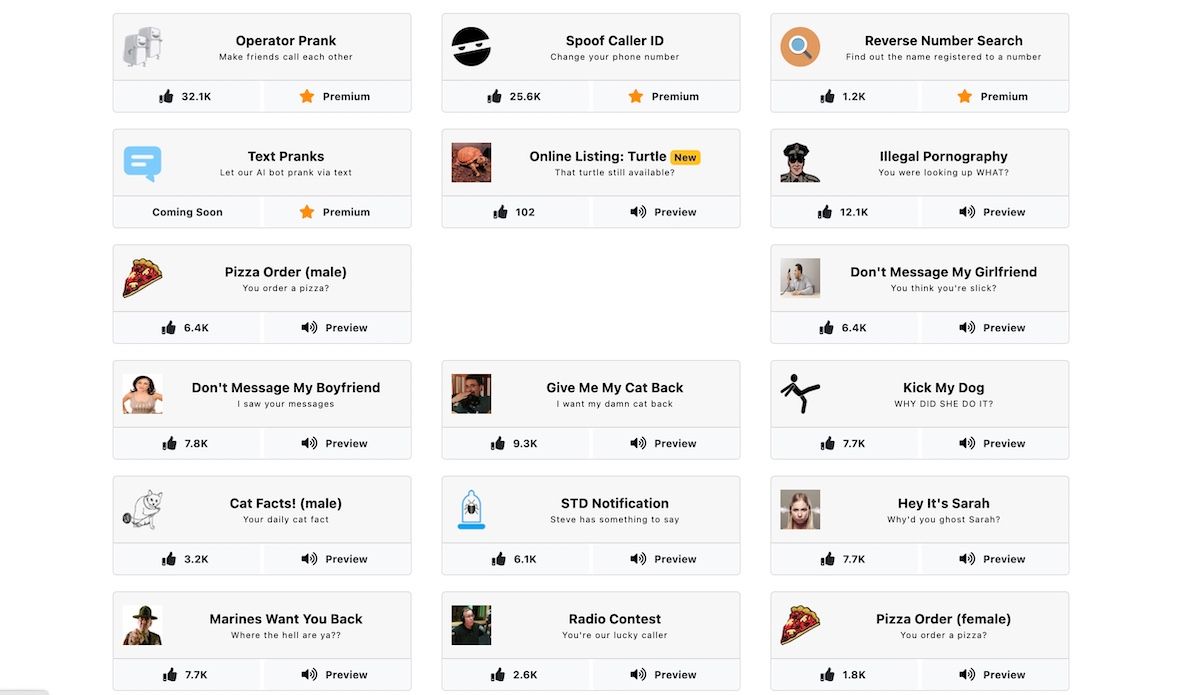
Task: Click the Spoof Caller ID ninja icon
Action: click(471, 47)
